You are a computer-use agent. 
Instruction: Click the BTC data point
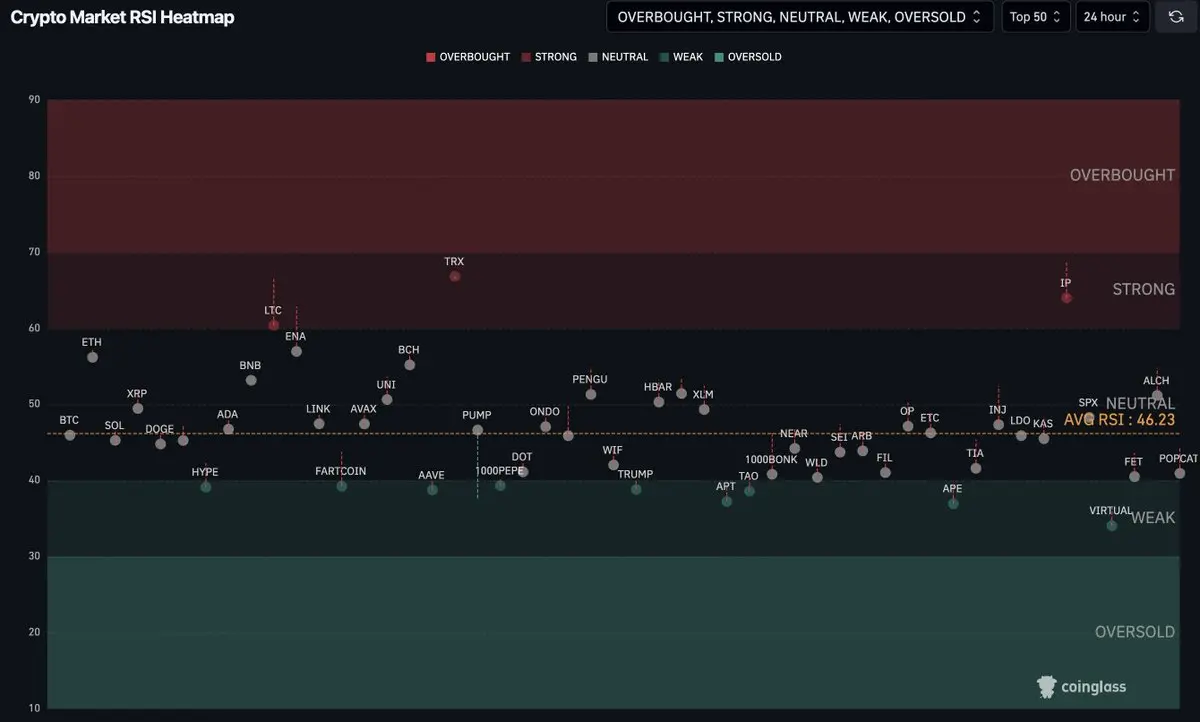pyautogui.click(x=69, y=435)
